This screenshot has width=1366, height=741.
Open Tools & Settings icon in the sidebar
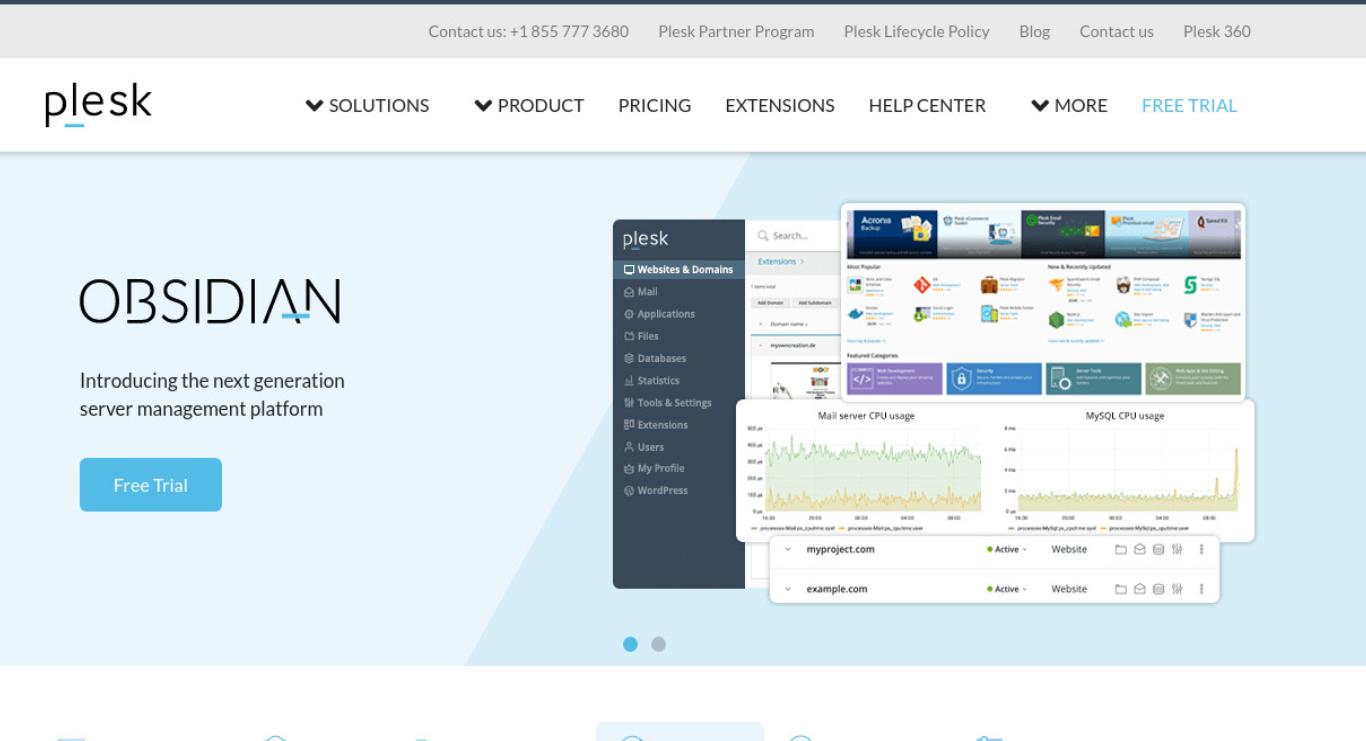coord(629,402)
